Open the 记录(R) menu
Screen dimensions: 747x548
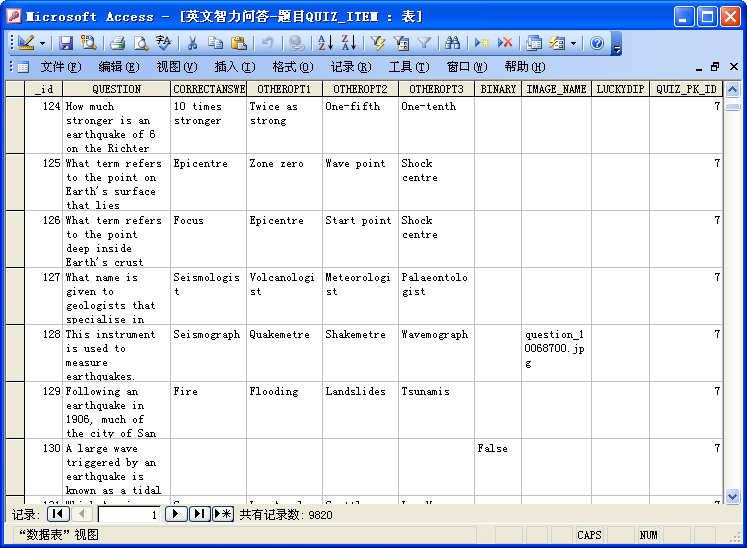[351, 67]
